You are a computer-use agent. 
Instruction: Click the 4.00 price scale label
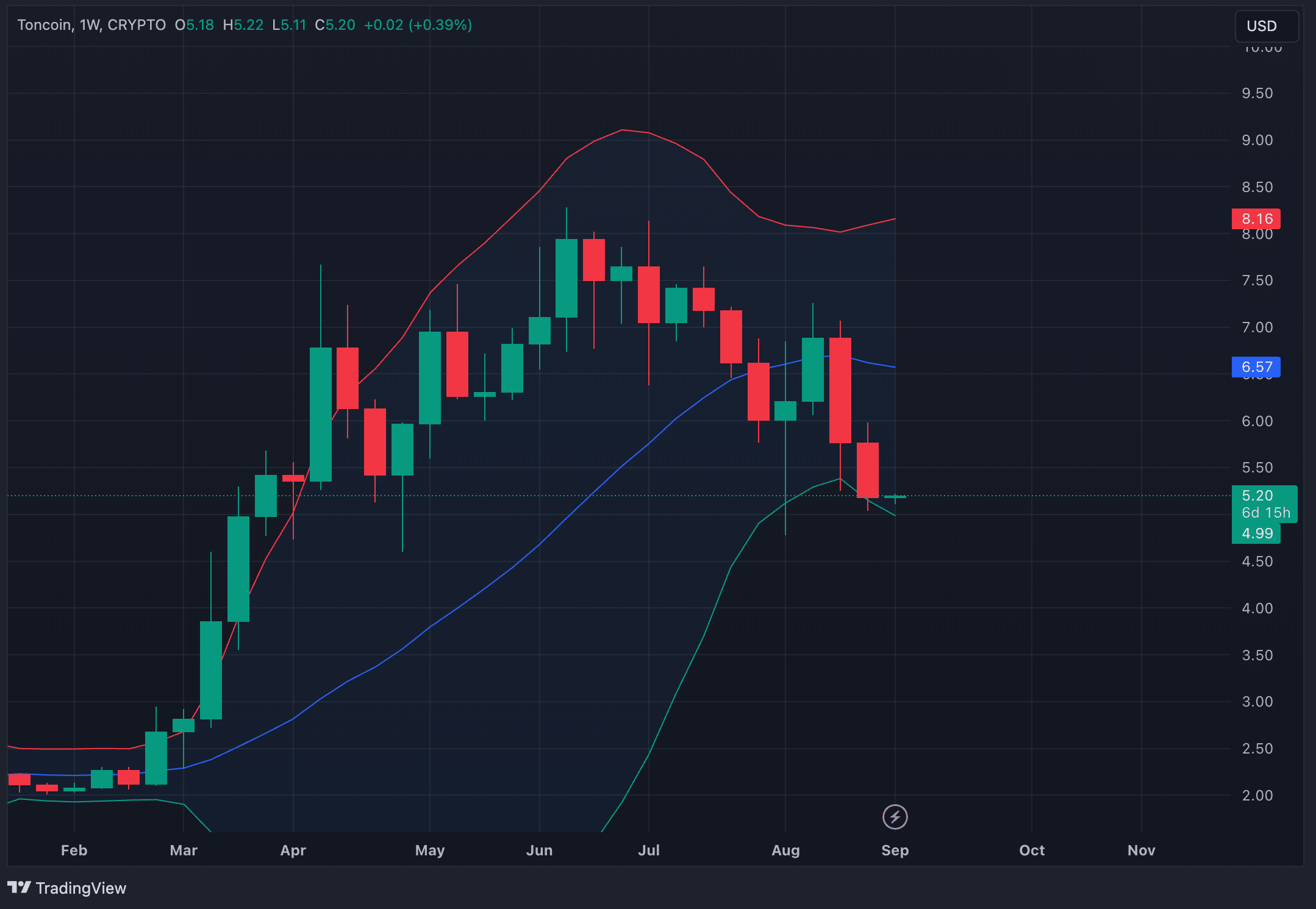point(1257,608)
